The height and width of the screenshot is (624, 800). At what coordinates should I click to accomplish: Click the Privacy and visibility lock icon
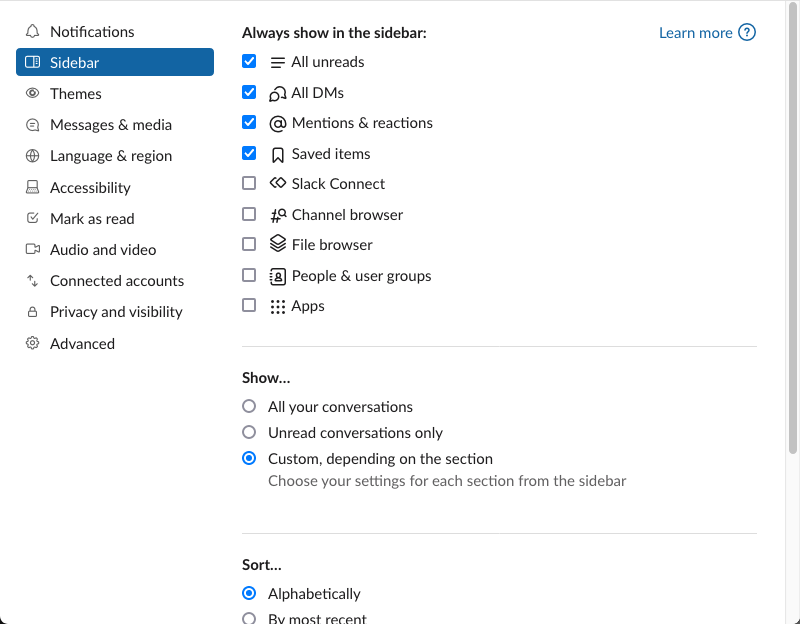(x=32, y=312)
